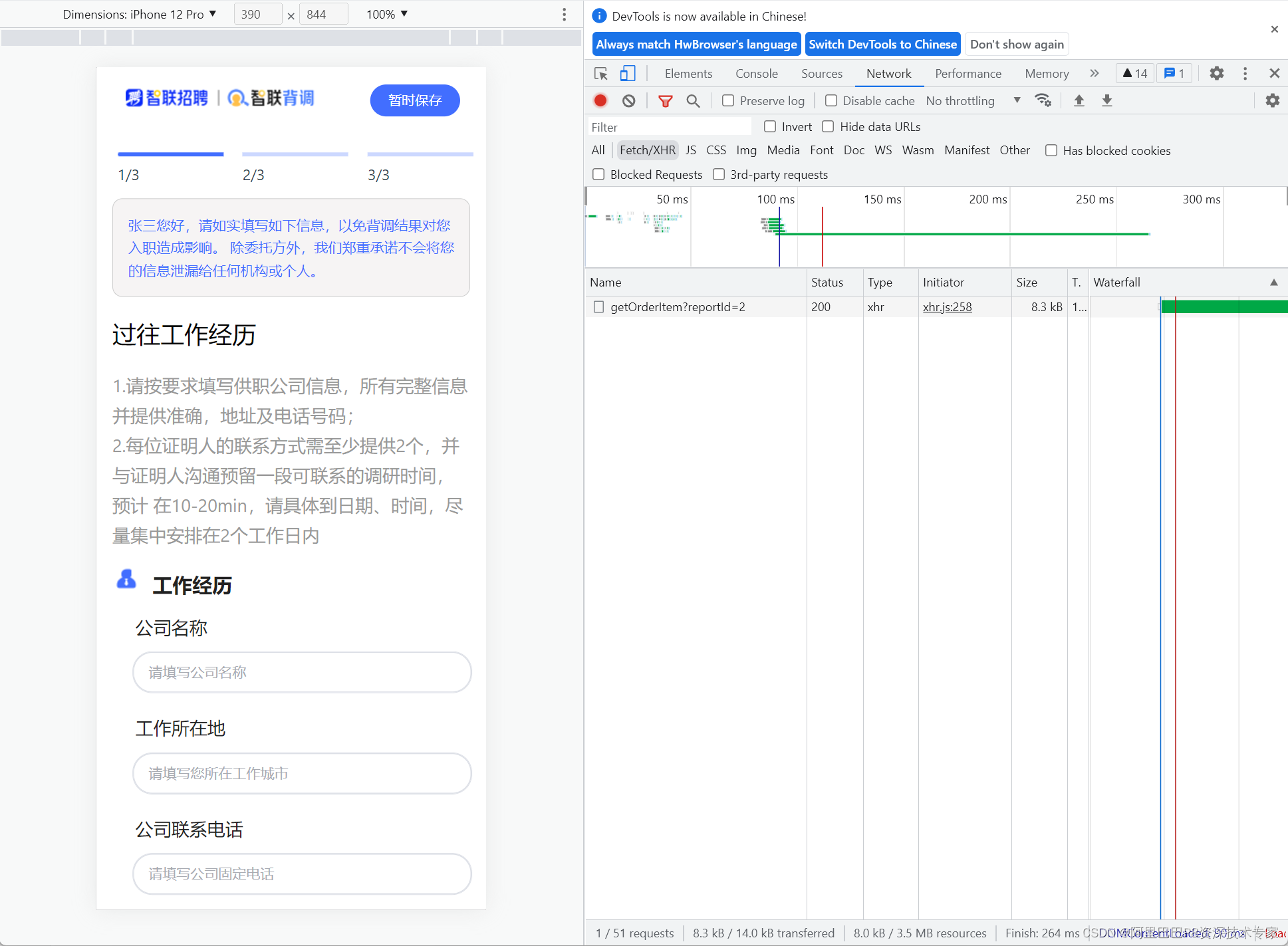Click the export (download arrow) icon in Network panel
This screenshot has height=946, width=1288.
pyautogui.click(x=1108, y=101)
